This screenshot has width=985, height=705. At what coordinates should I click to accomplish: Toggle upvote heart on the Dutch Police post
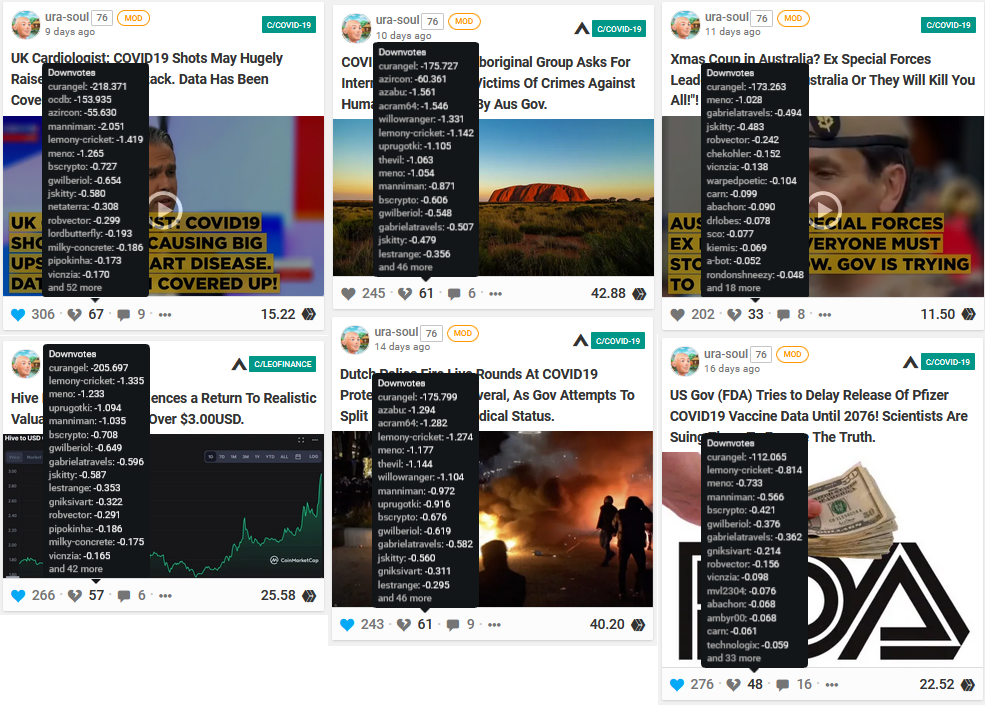tap(347, 625)
